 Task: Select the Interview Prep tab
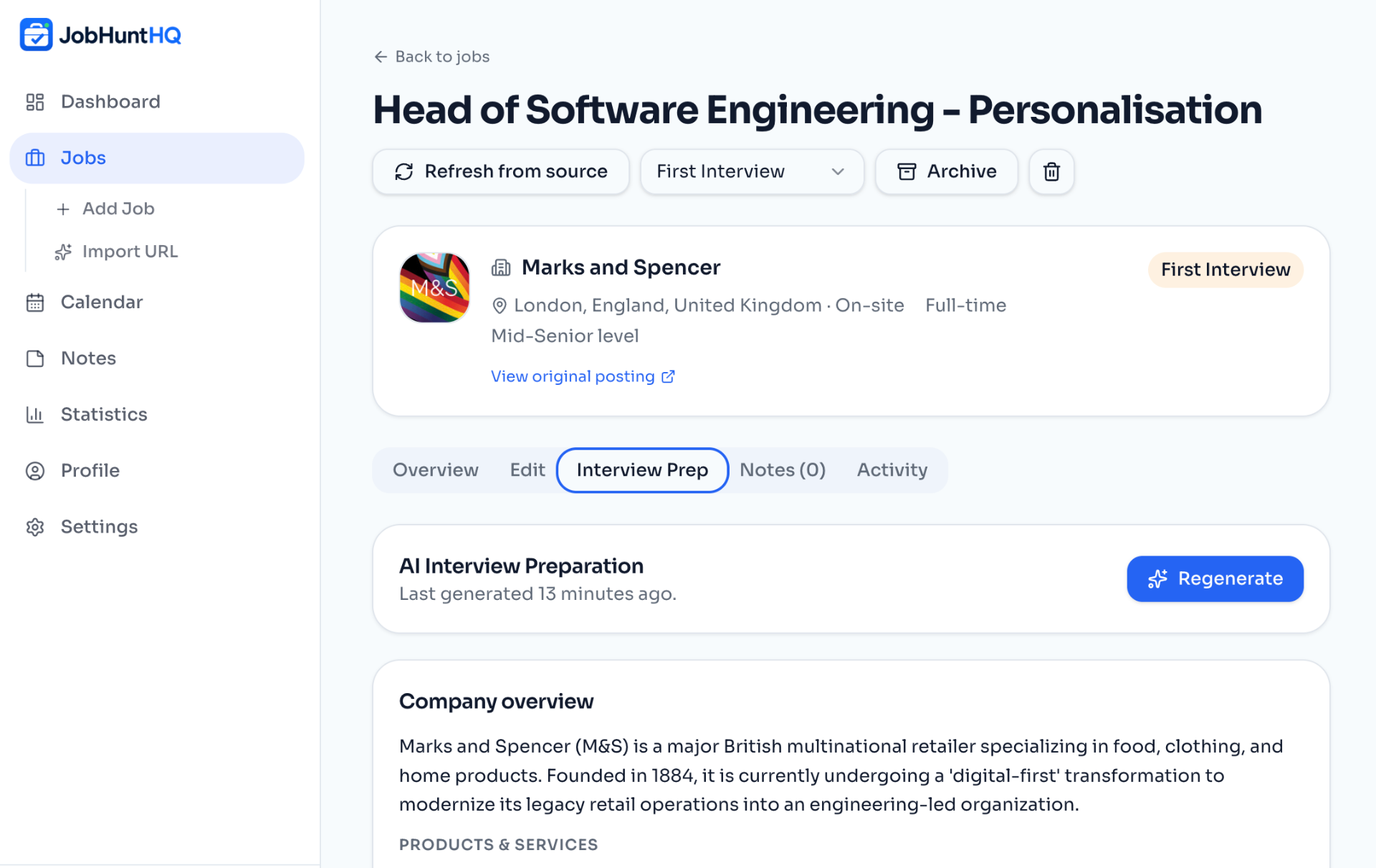(x=642, y=470)
